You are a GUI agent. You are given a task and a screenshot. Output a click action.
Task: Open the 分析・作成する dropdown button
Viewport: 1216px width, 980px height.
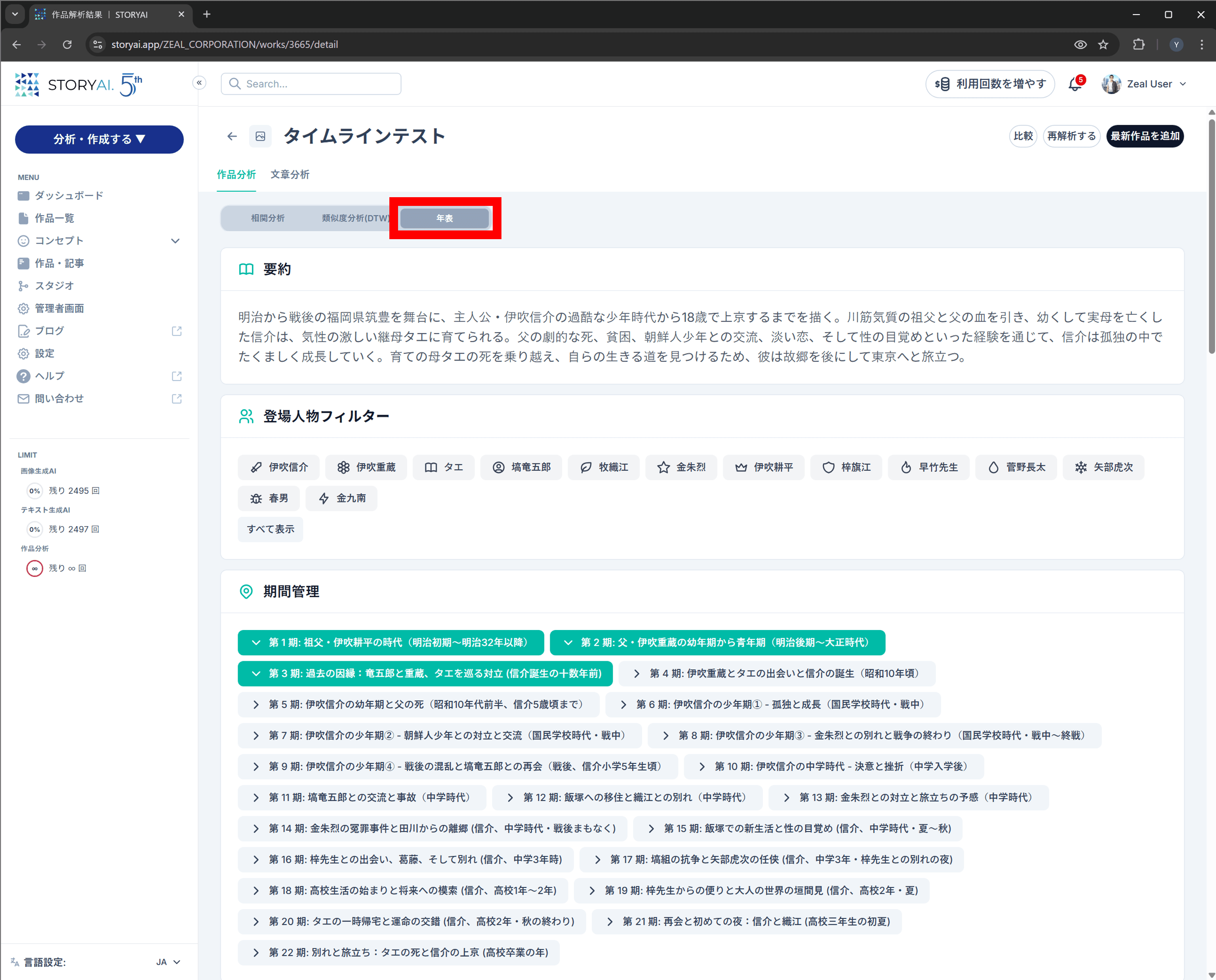point(99,139)
